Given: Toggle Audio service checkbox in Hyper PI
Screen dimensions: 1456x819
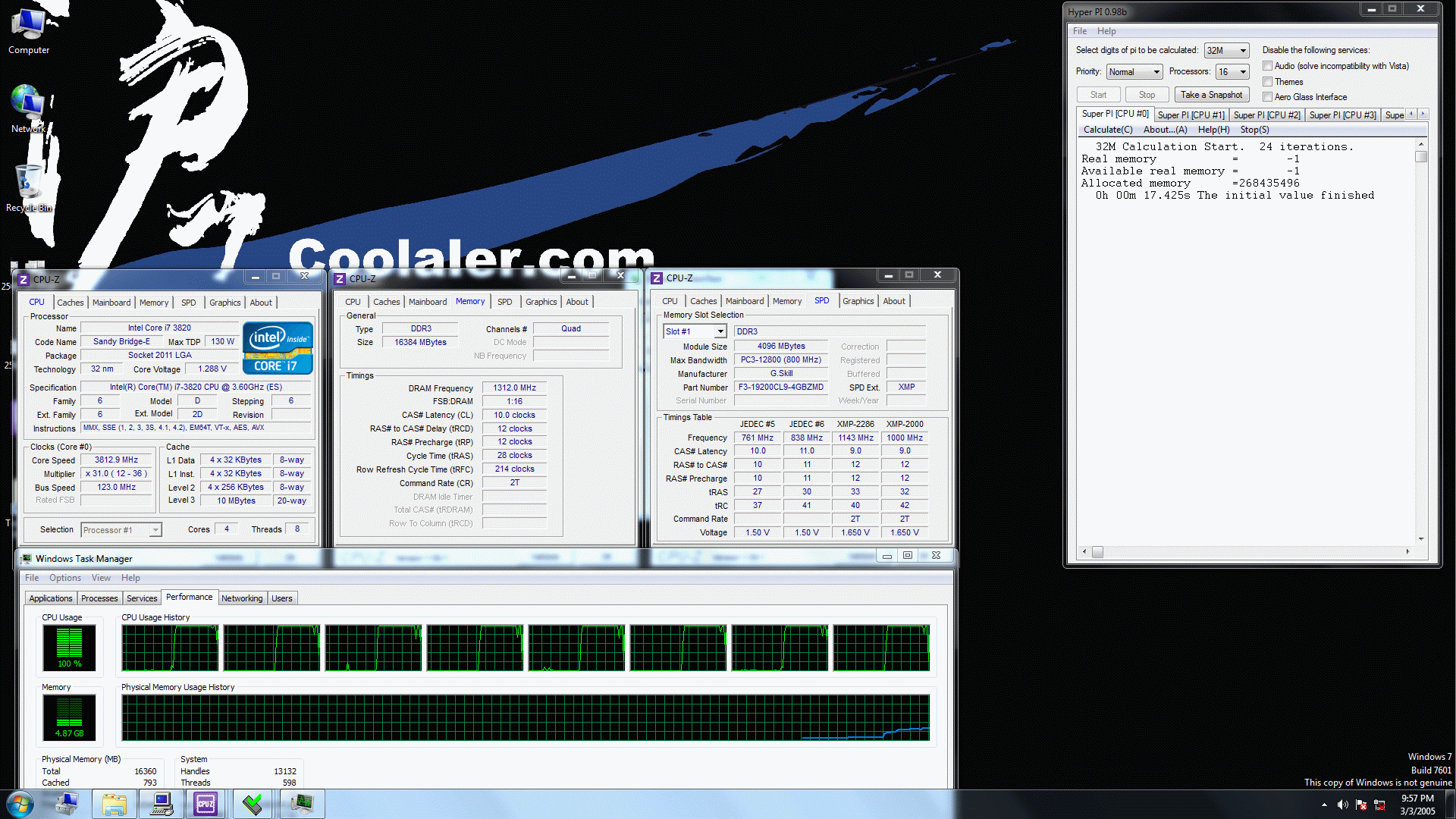Looking at the screenshot, I should click(1267, 66).
